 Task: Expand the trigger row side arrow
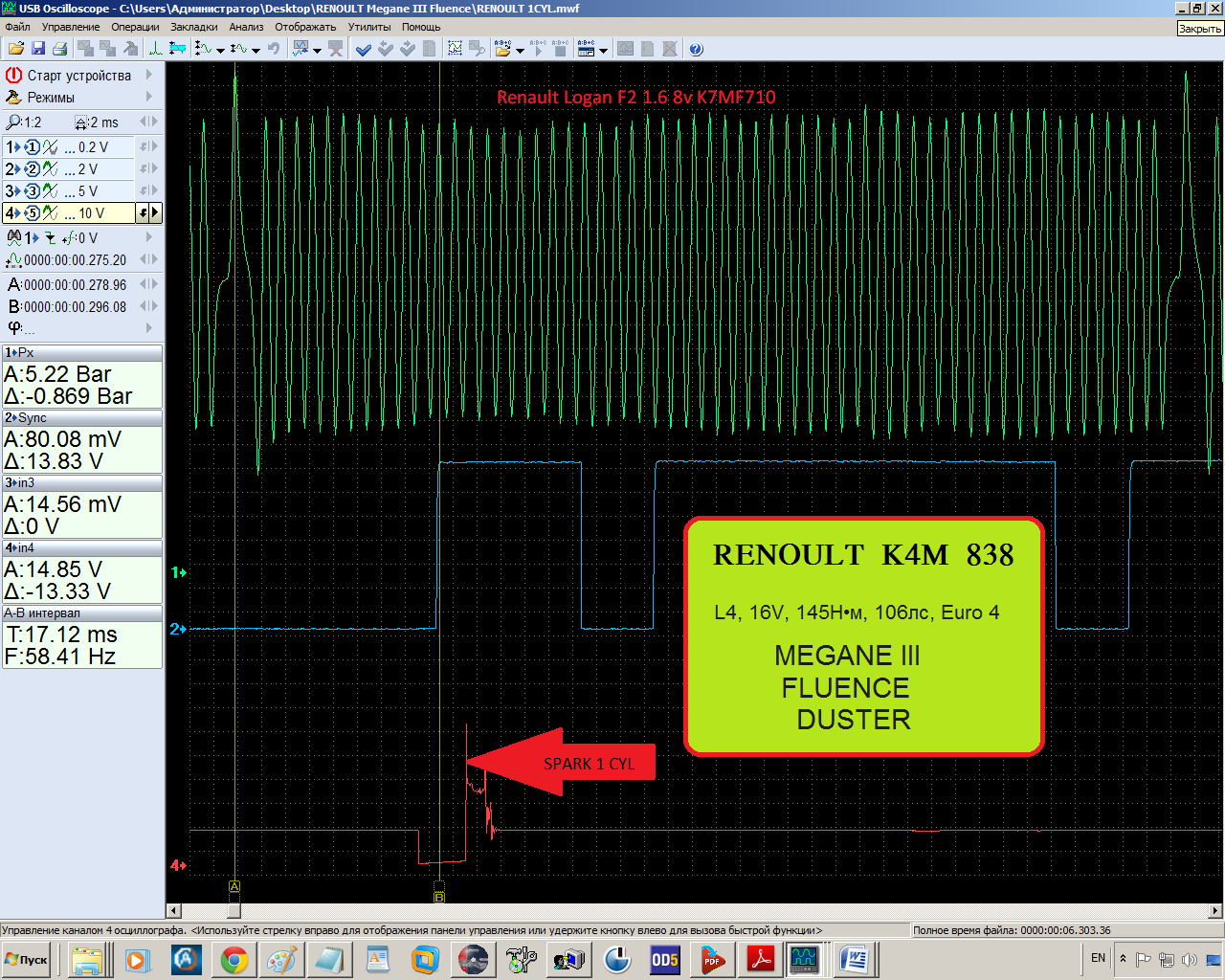[148, 237]
